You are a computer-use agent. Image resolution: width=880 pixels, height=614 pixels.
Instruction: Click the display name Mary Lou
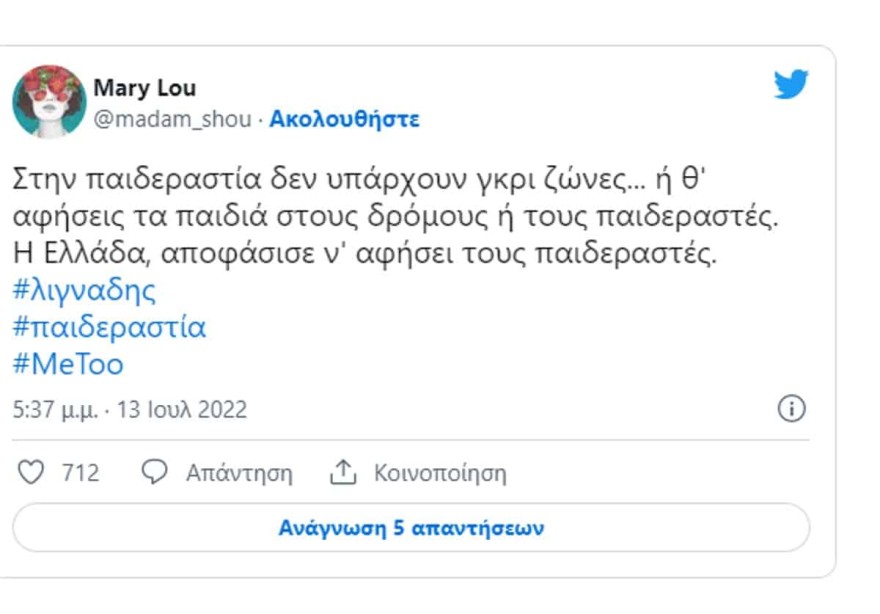[x=145, y=88]
